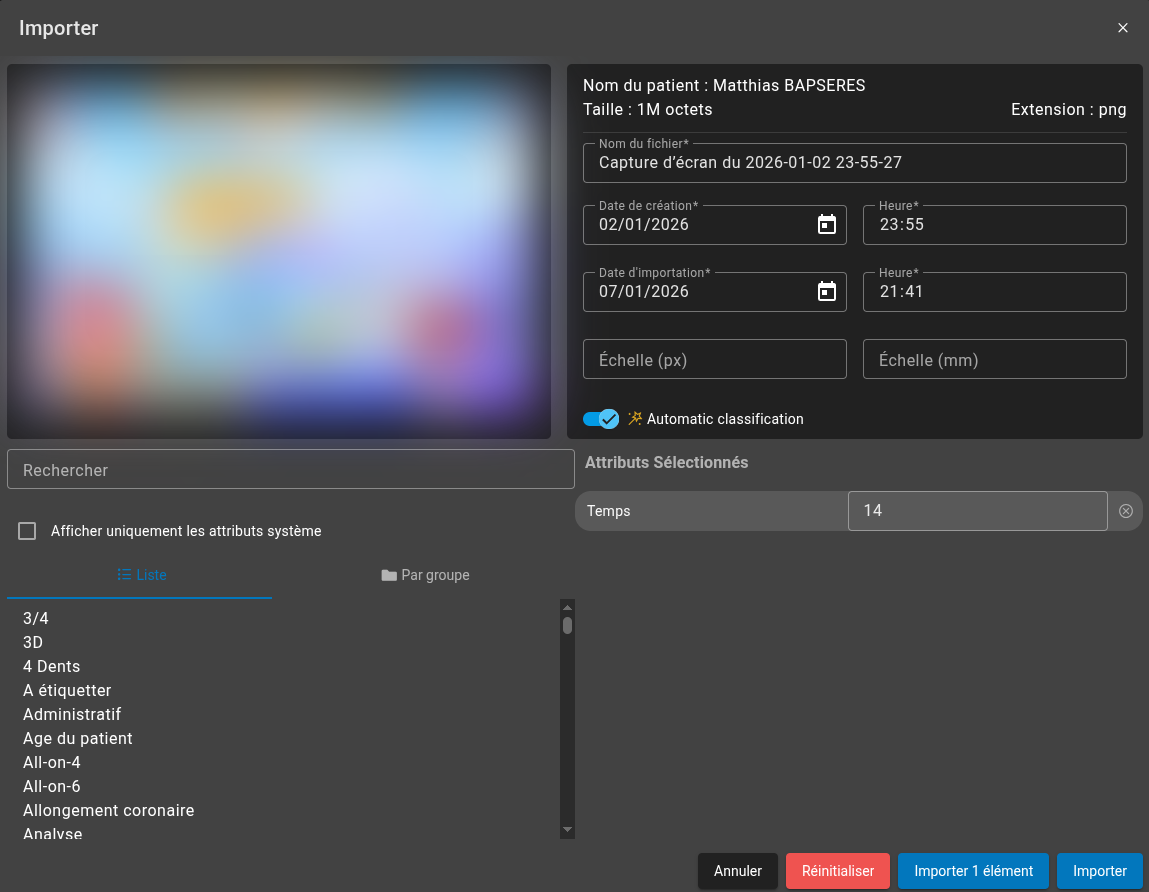Click the attribute list scrollbar up arrow
The image size is (1149, 892).
[x=567, y=608]
